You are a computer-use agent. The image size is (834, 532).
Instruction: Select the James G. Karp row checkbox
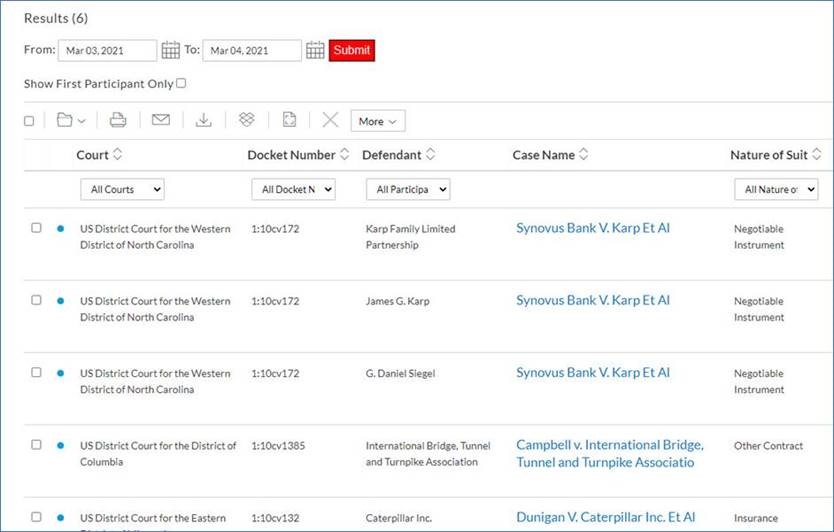pos(36,300)
